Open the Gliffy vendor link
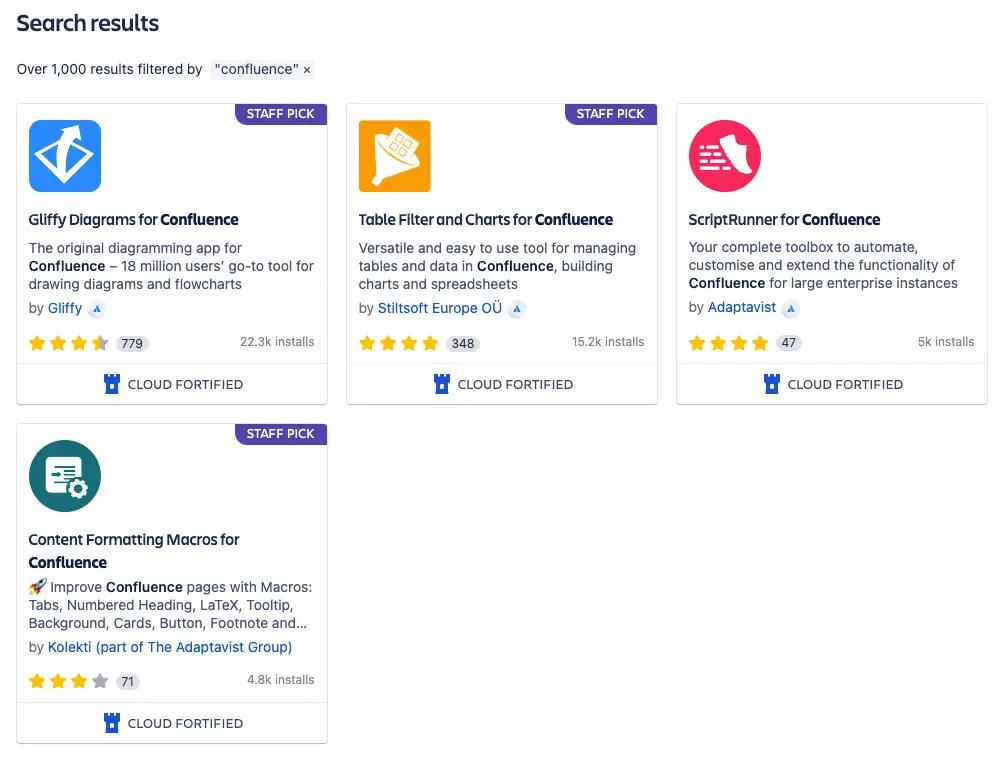The image size is (1006, 760). click(x=65, y=308)
